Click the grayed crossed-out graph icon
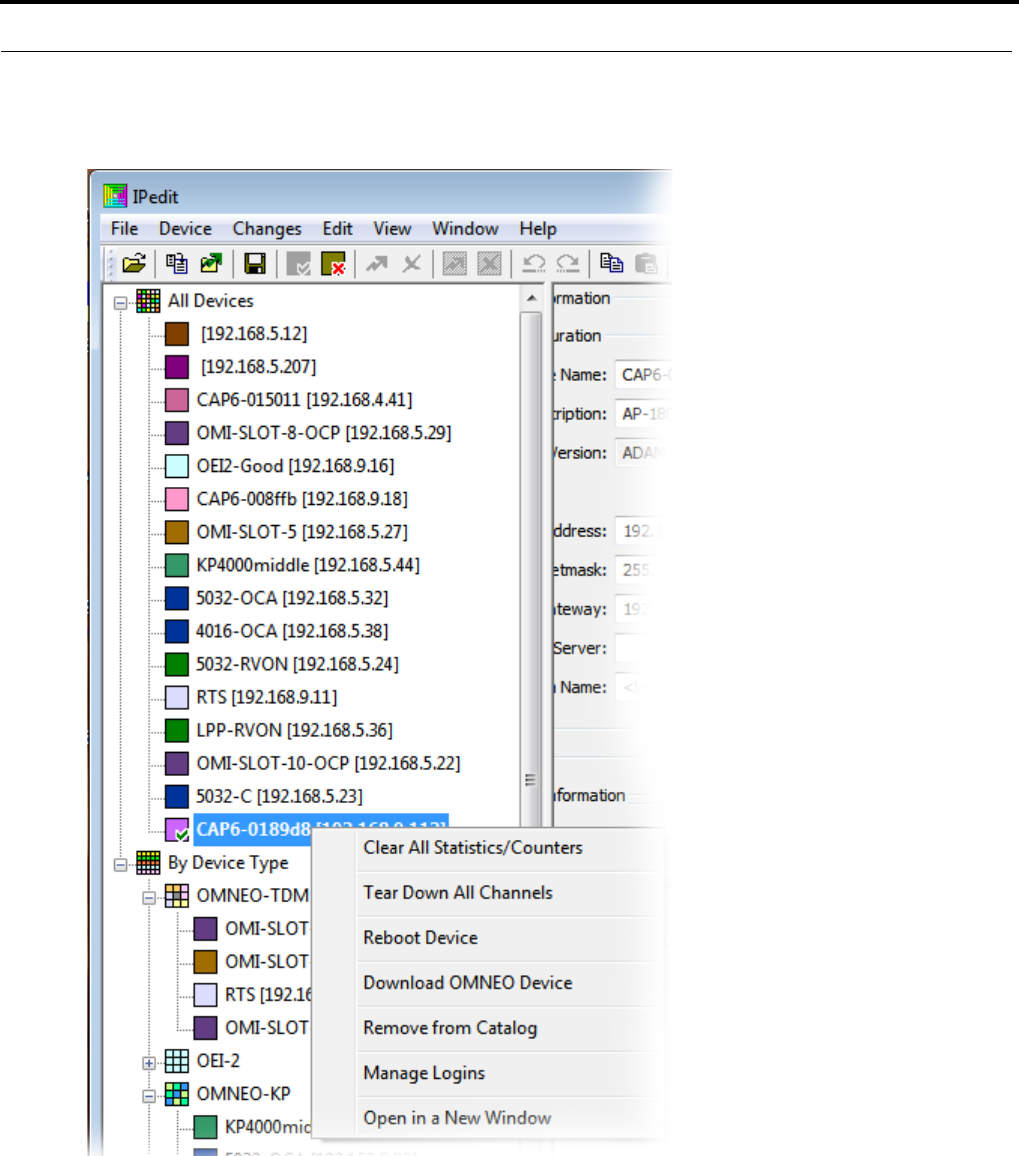Image resolution: width=1019 pixels, height=1156 pixels. pyautogui.click(x=490, y=263)
